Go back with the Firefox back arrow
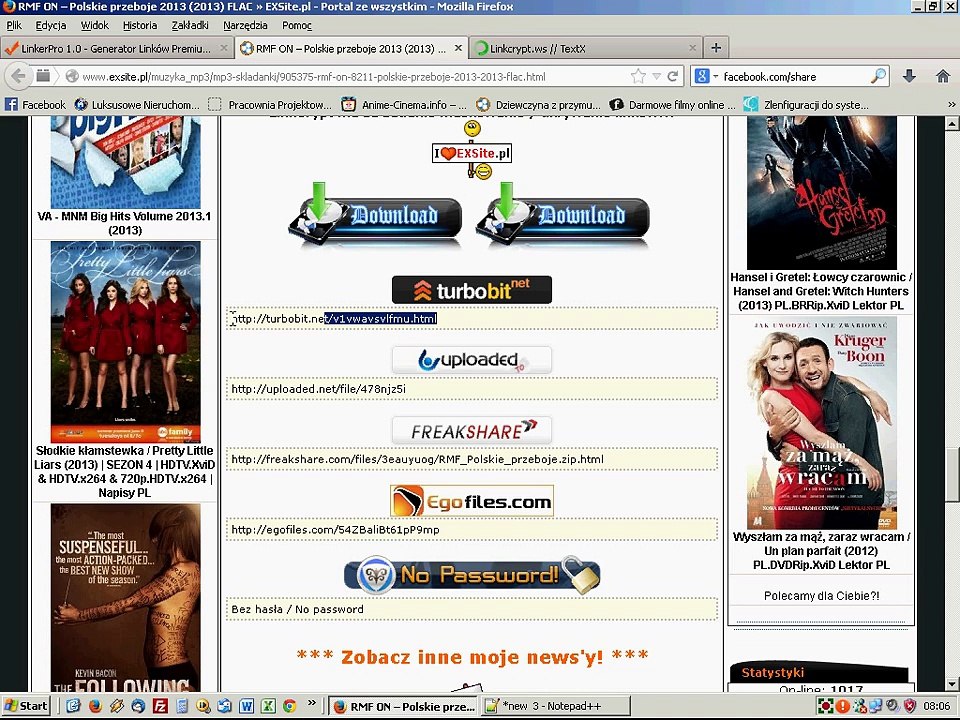 19,77
